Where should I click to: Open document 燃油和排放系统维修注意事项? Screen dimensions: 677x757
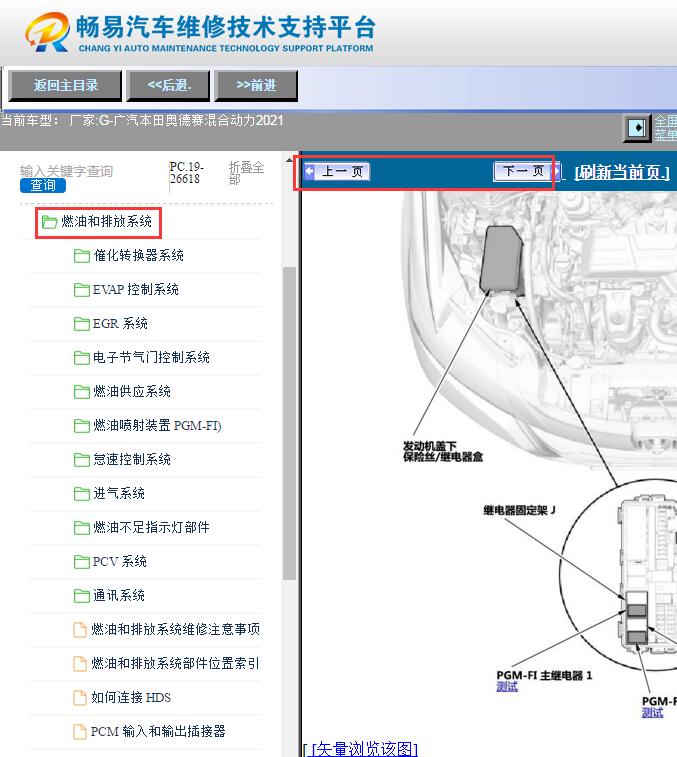176,630
